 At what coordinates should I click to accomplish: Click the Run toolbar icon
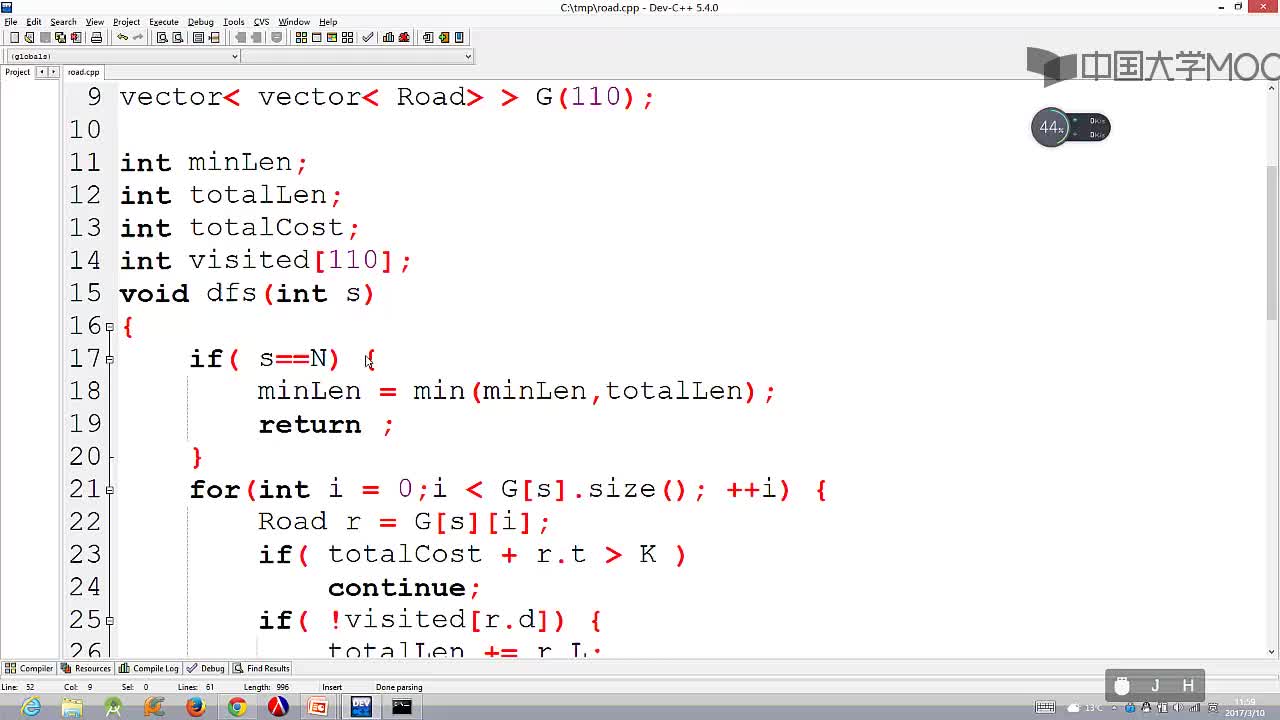click(x=316, y=38)
